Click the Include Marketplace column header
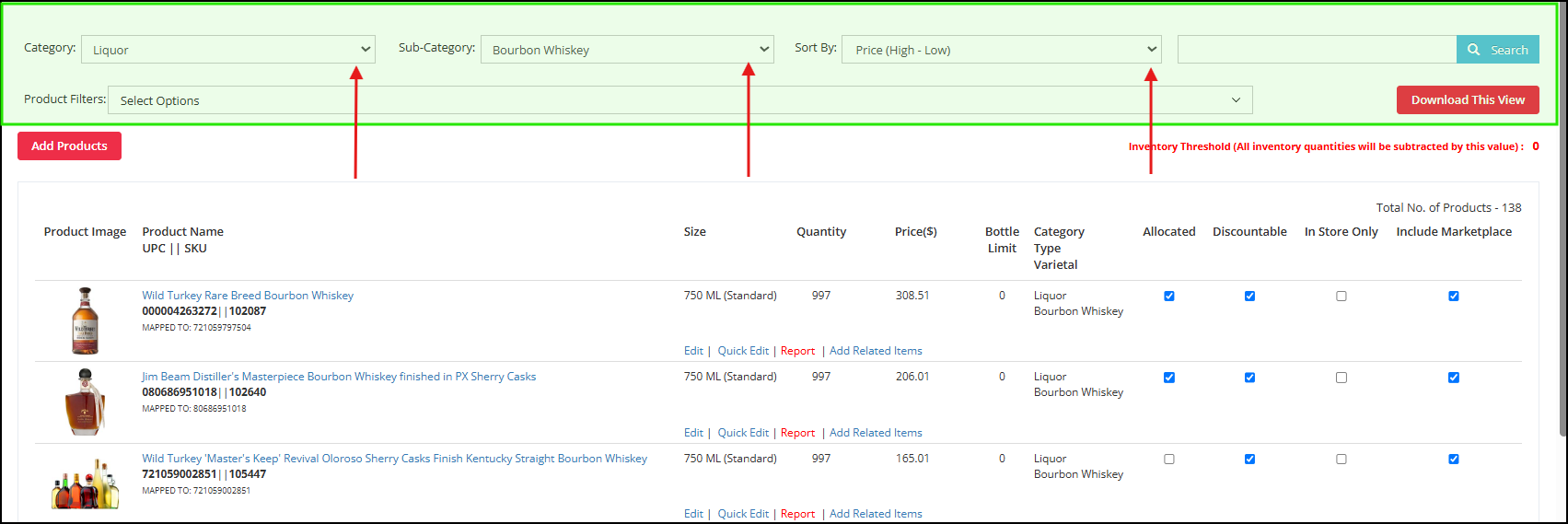This screenshot has height=524, width=1568. tap(1454, 232)
